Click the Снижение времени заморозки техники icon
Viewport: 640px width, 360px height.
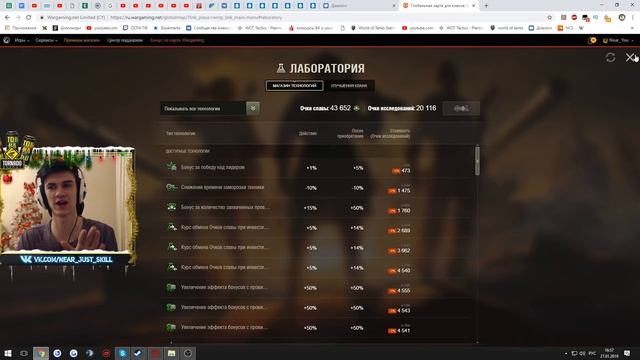point(171,187)
